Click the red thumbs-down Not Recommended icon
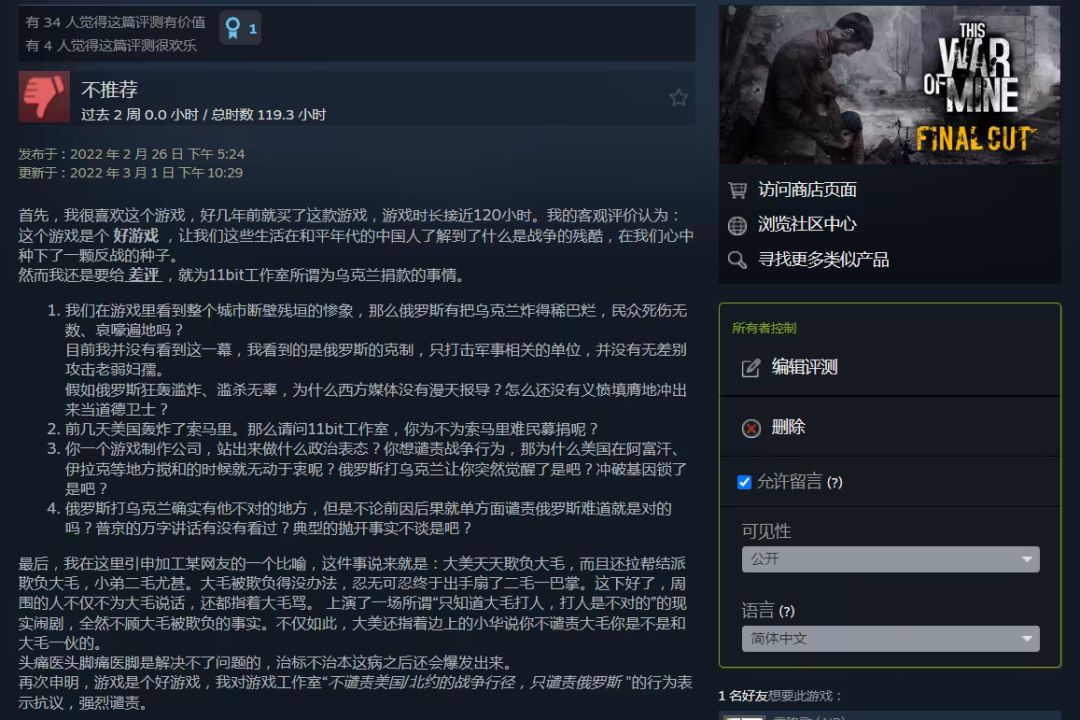This screenshot has height=720, width=1080. tap(44, 96)
